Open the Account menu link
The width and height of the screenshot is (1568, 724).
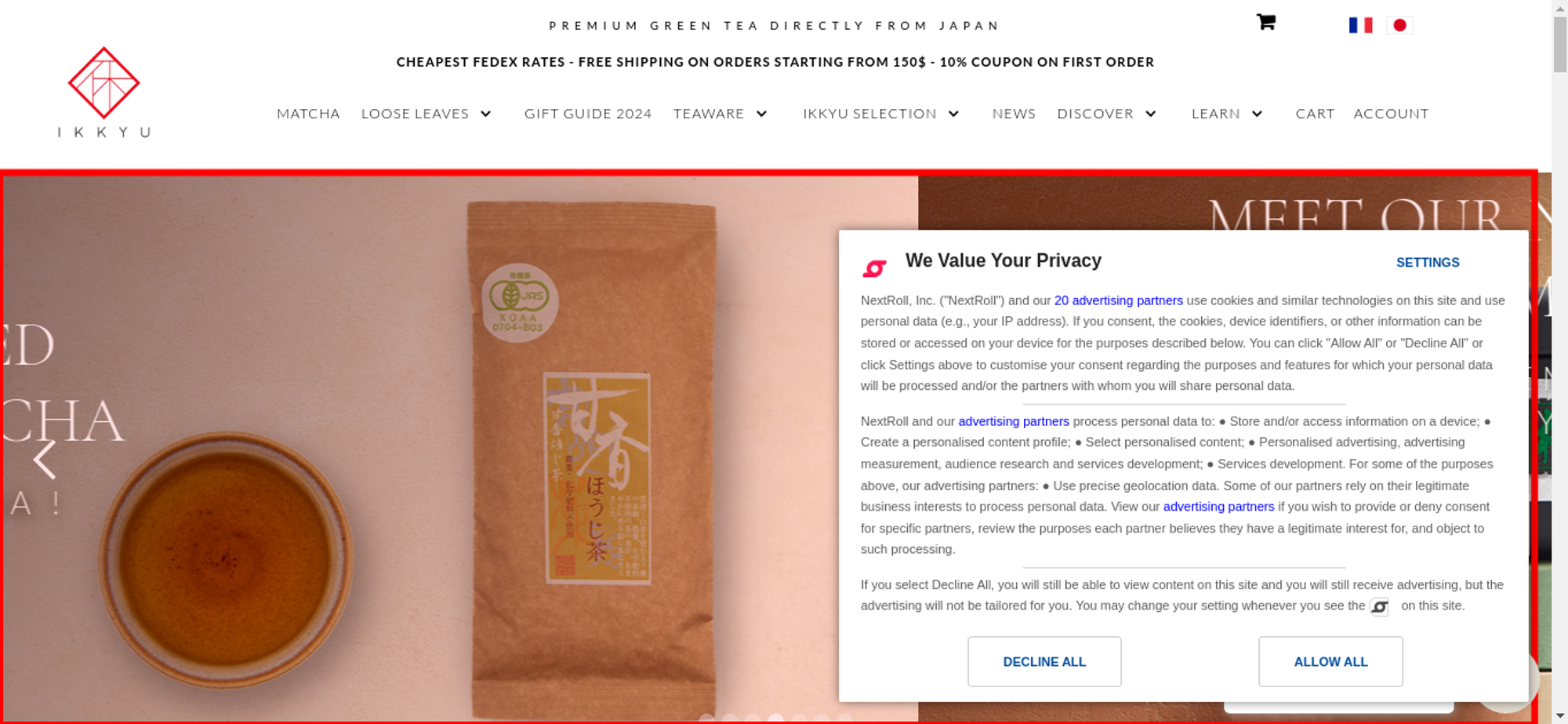pyautogui.click(x=1391, y=114)
